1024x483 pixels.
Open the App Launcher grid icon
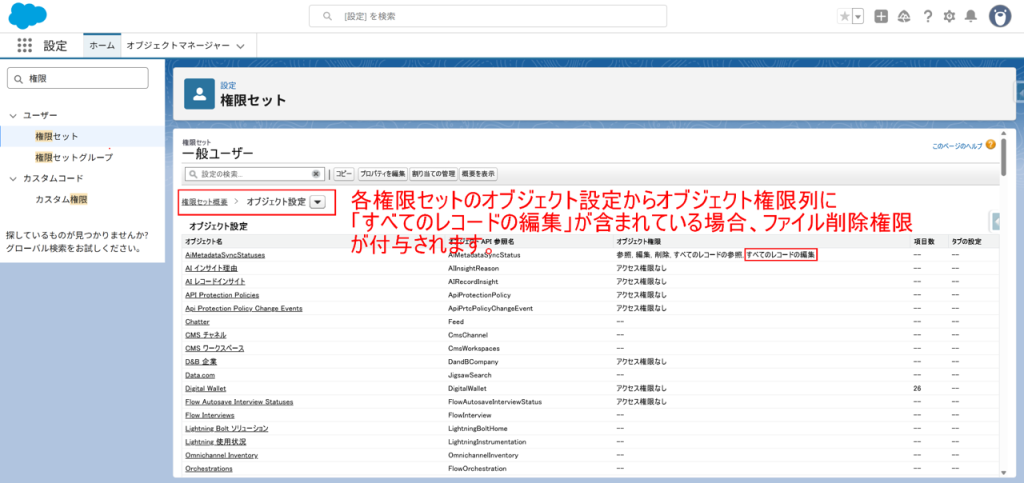click(24, 45)
